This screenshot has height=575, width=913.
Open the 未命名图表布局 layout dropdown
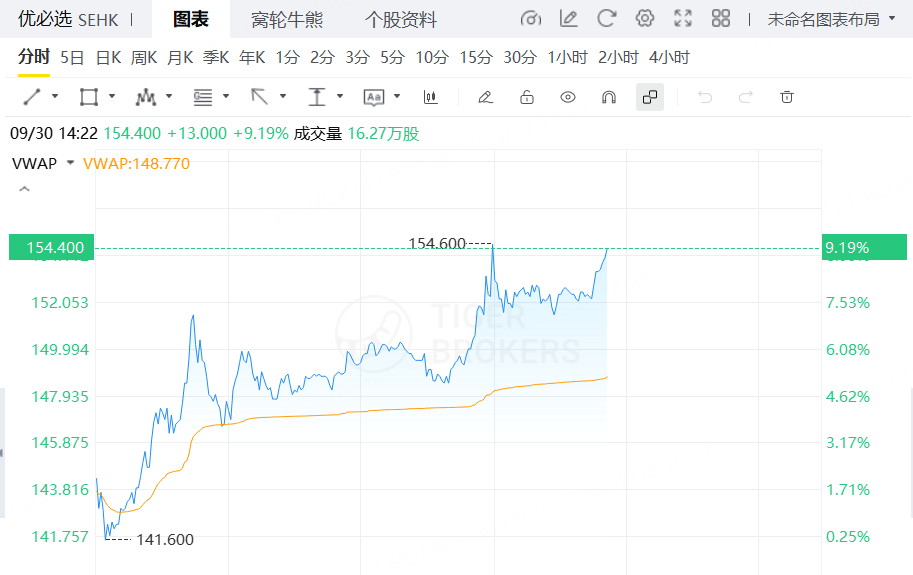tap(831, 19)
